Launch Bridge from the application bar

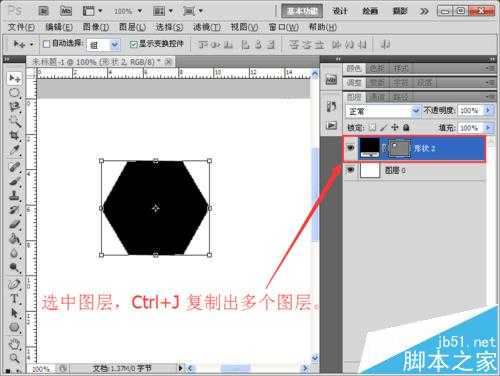pos(44,11)
